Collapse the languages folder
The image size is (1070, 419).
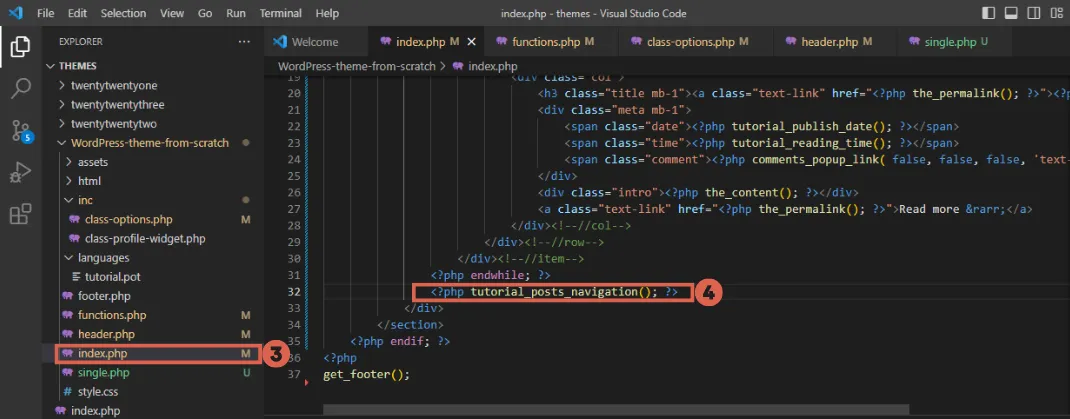coord(104,257)
